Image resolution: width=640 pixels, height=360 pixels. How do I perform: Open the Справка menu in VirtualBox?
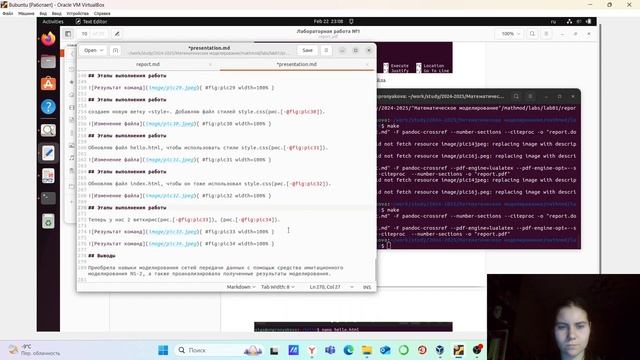(x=102, y=13)
